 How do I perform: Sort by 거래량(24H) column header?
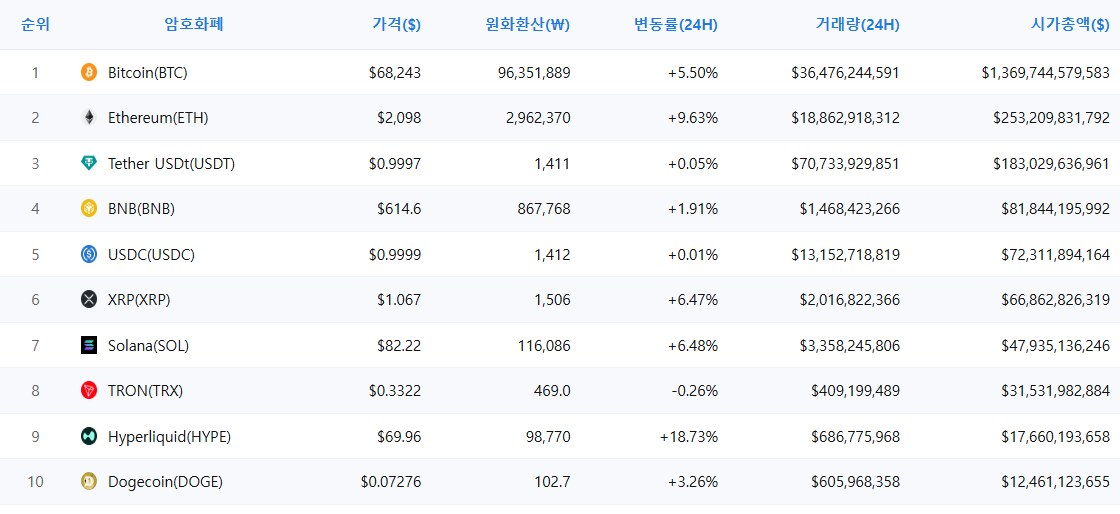click(857, 25)
